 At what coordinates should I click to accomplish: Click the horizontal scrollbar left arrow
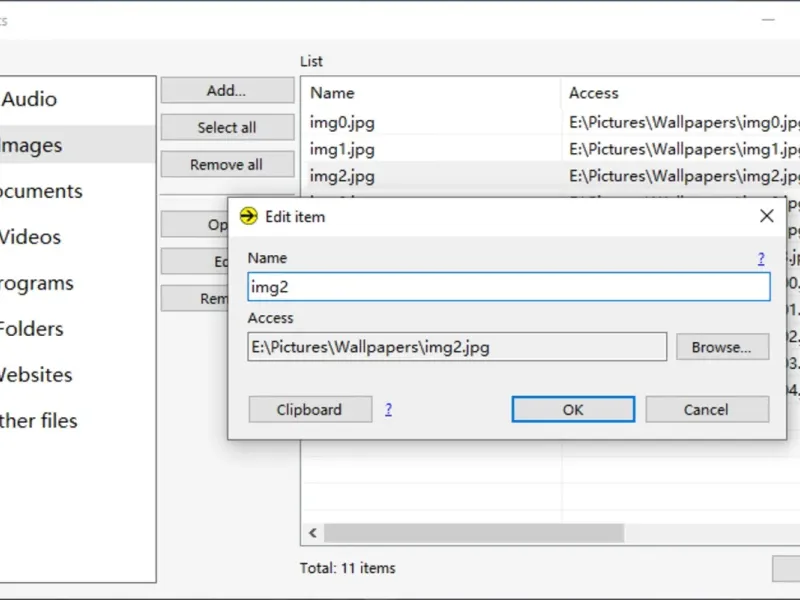[x=312, y=533]
